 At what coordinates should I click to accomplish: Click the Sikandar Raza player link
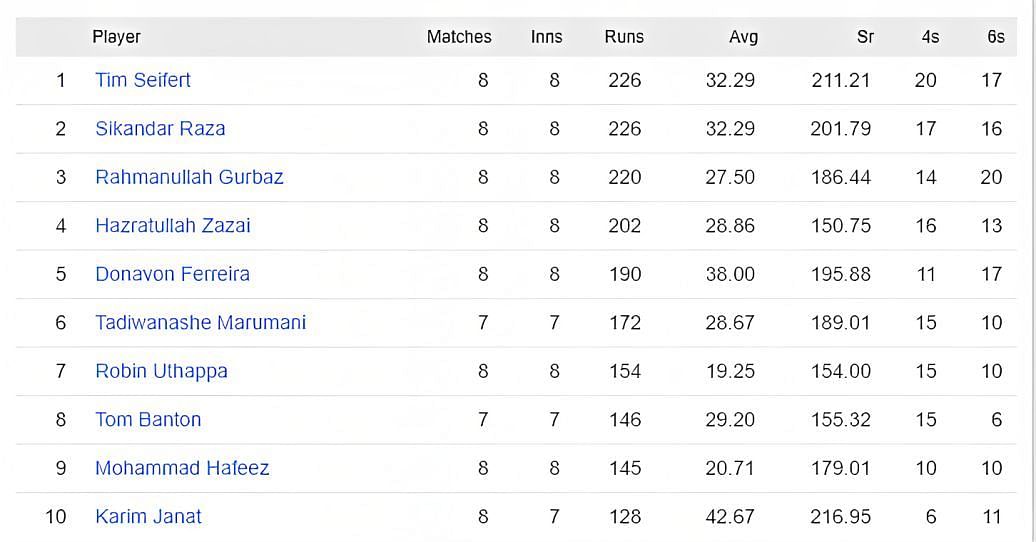point(160,128)
